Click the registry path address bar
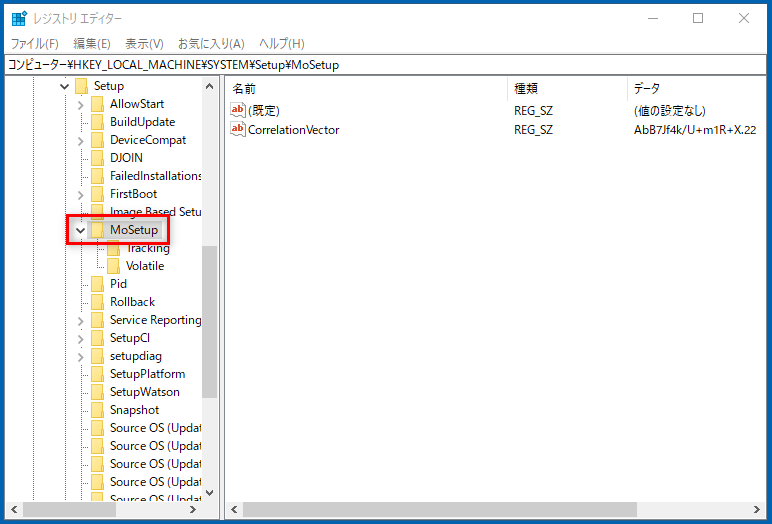The height and width of the screenshot is (524, 772). (x=386, y=65)
